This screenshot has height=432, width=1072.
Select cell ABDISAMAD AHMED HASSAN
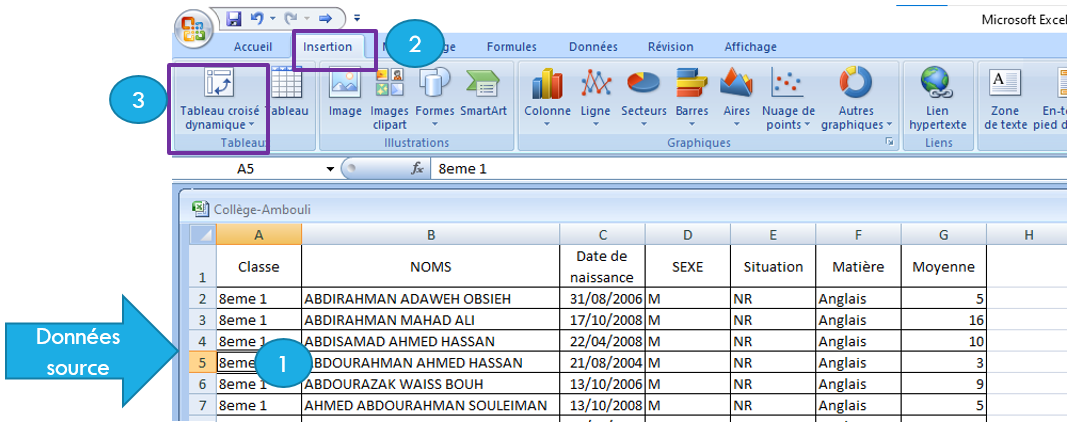click(x=431, y=341)
